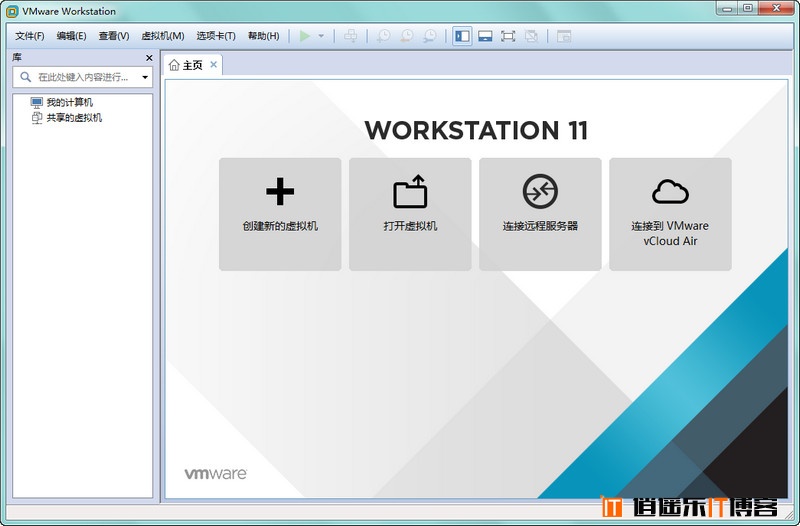Maximize the VMware Workstation window
The image size is (800, 526).
[x=748, y=8]
